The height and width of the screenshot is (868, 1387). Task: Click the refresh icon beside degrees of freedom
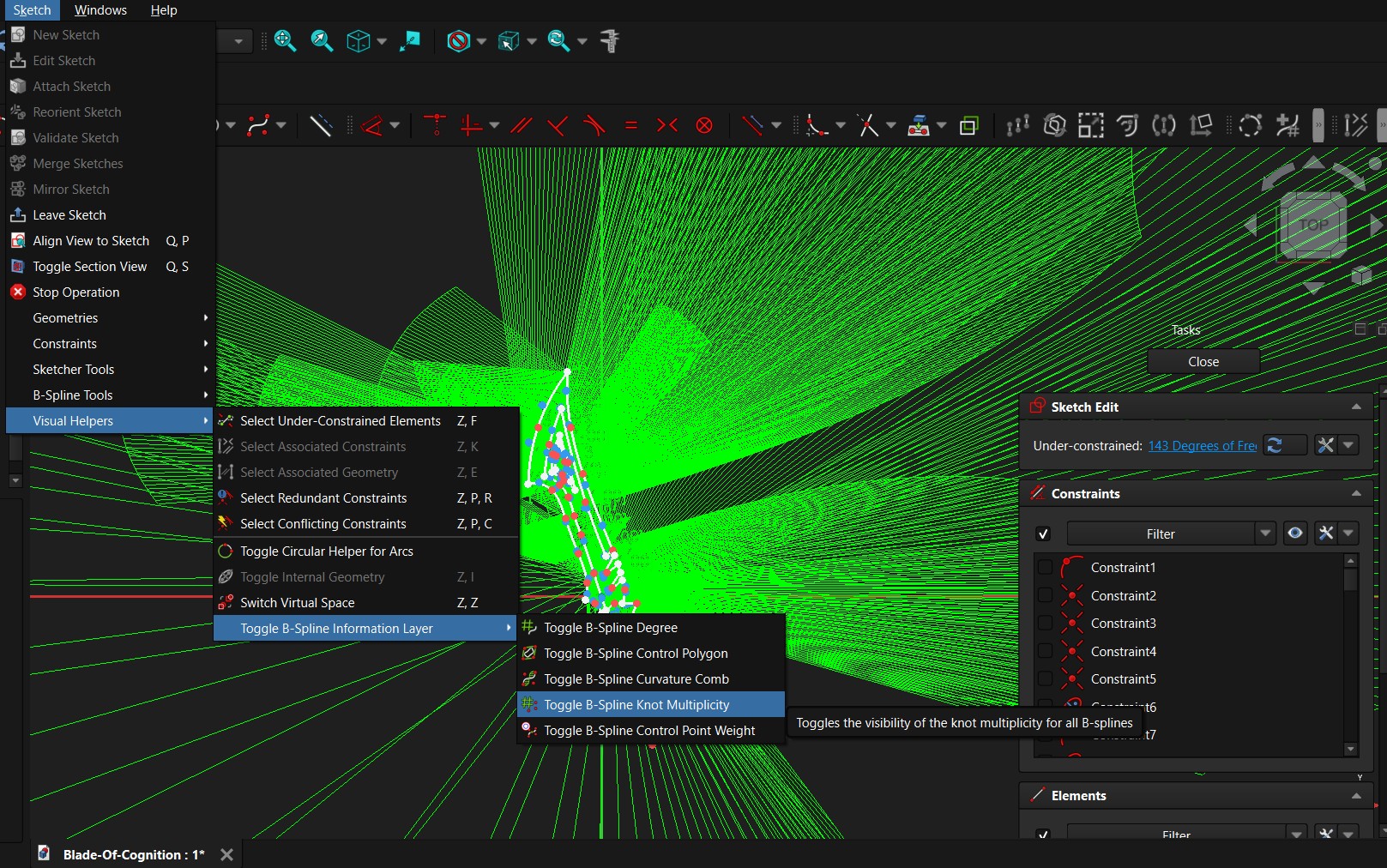click(1275, 445)
